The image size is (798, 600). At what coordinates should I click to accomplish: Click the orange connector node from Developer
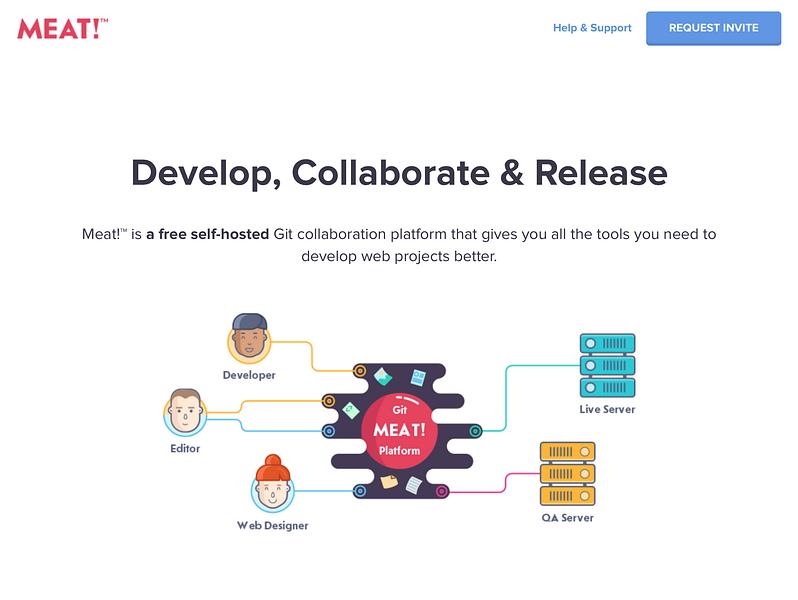tap(360, 370)
